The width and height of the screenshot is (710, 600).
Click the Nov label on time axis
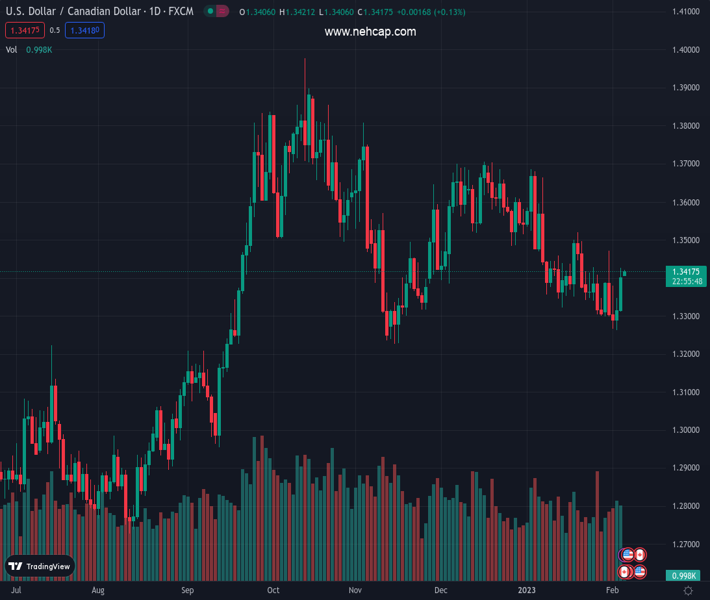tap(355, 590)
